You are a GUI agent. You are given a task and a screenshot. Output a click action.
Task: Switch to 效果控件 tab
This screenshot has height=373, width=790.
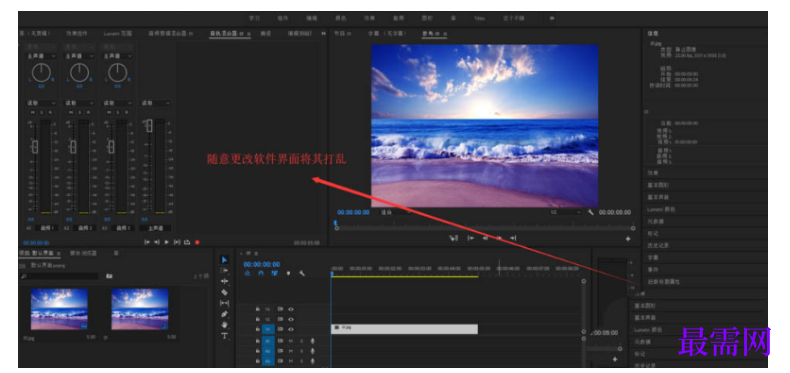pos(77,34)
